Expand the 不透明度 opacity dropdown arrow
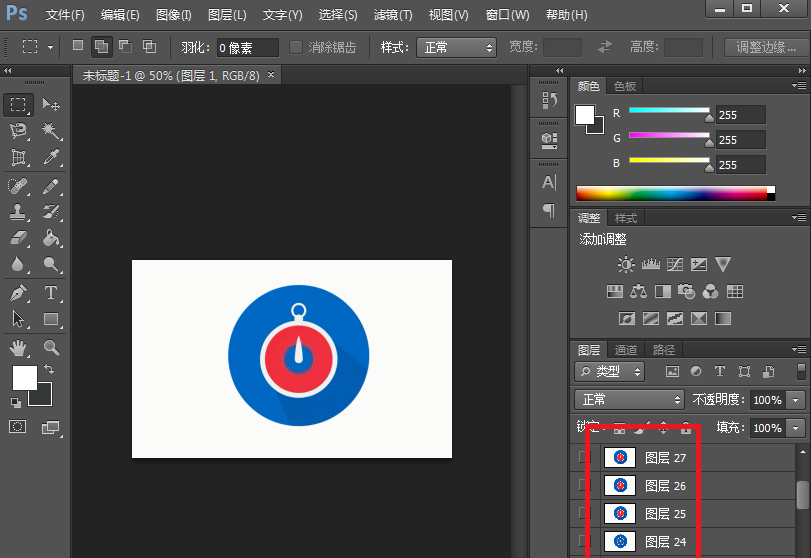 [x=796, y=399]
